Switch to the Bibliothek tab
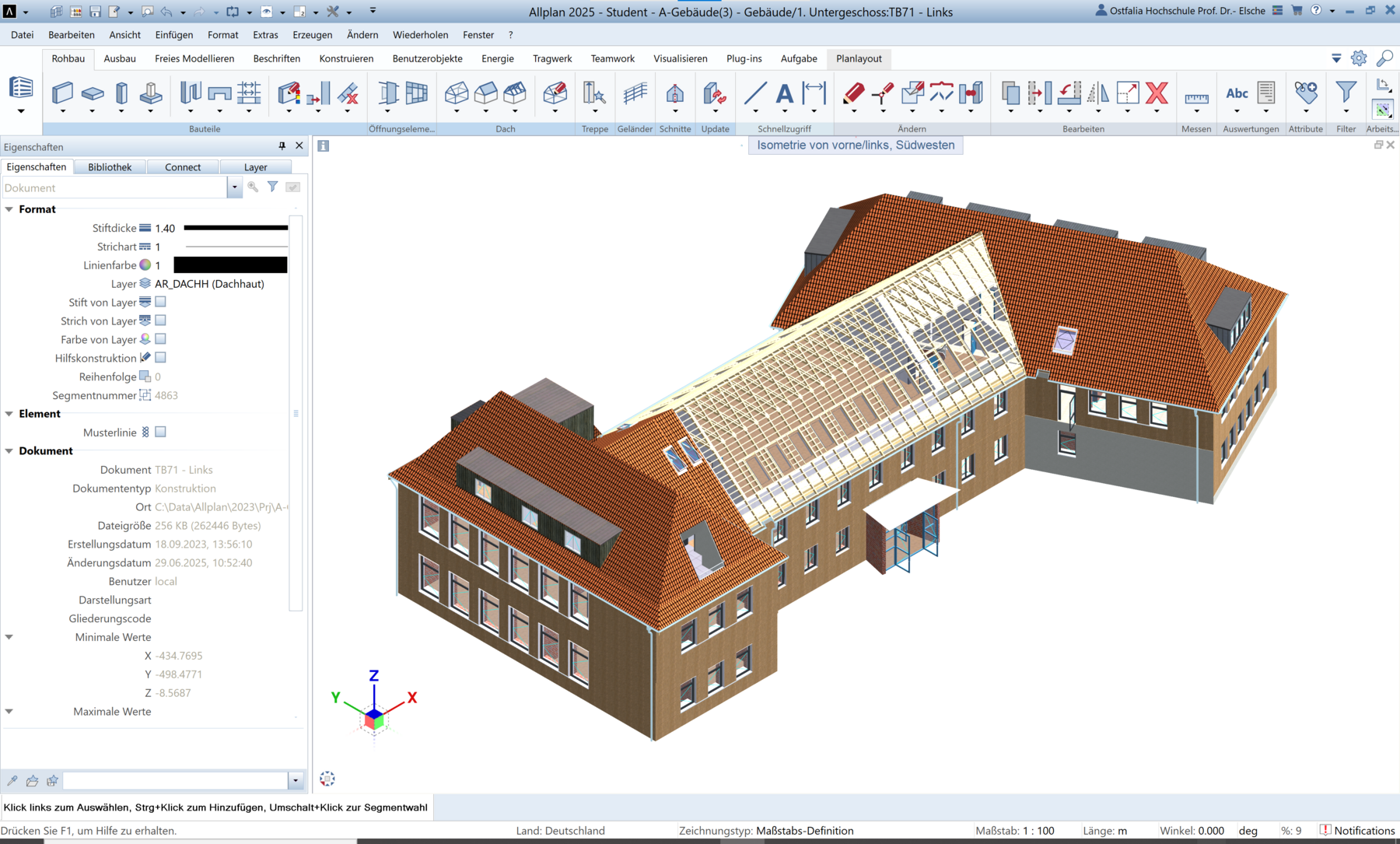Screen dimensions: 1400x844 click(x=110, y=167)
